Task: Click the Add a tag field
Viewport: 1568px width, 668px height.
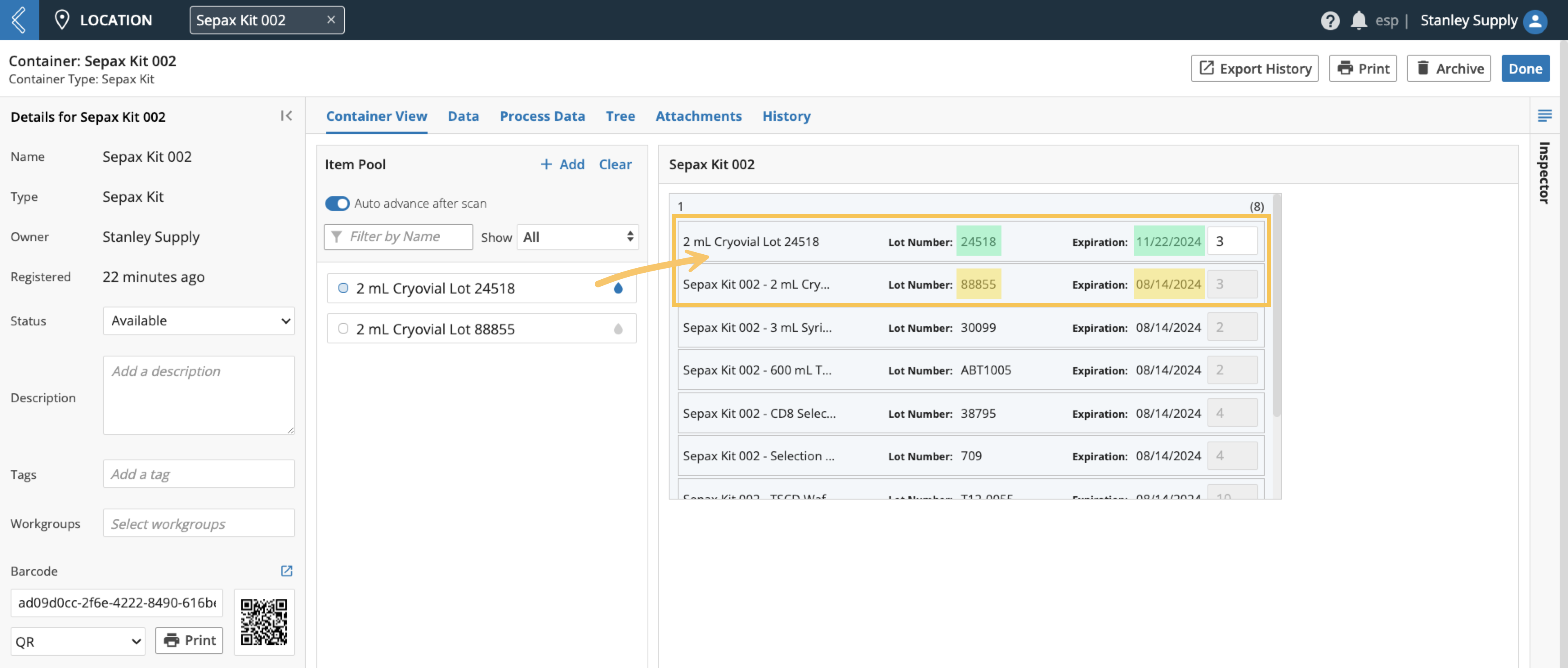Action: (198, 474)
